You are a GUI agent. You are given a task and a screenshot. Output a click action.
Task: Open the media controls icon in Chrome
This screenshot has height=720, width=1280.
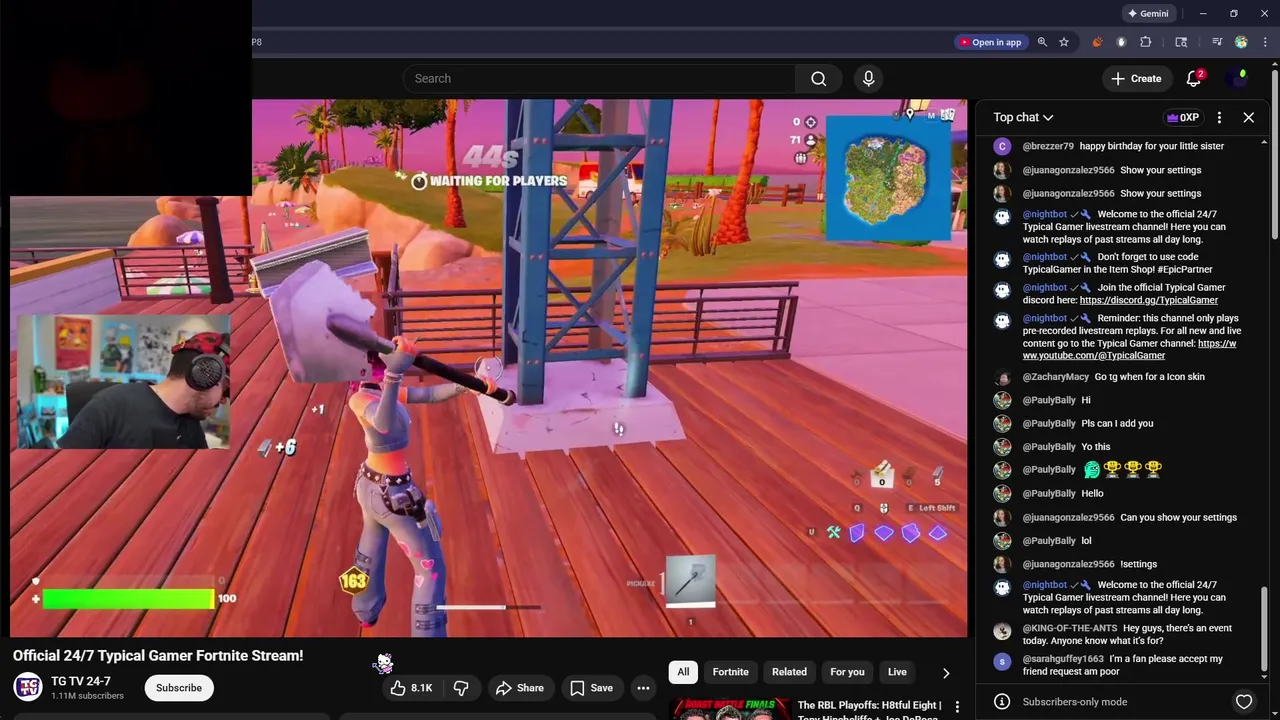click(x=1217, y=42)
